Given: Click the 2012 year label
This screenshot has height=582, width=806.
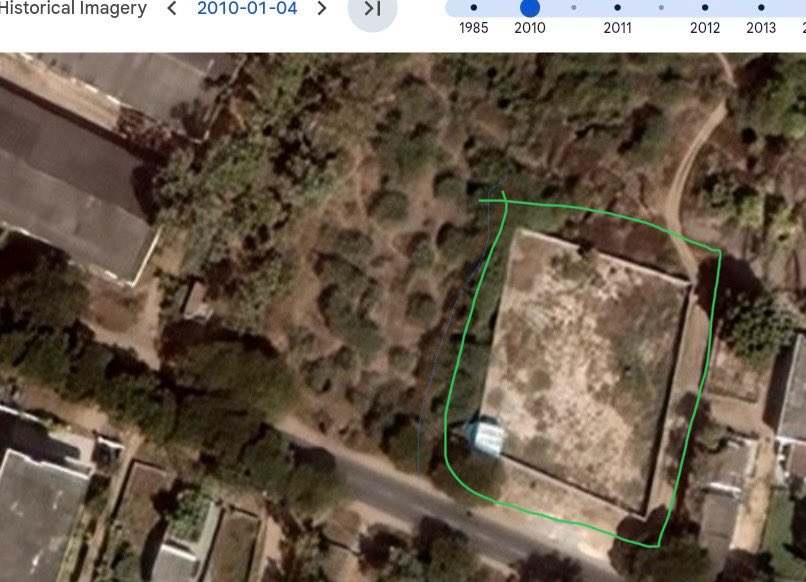Looking at the screenshot, I should click(705, 28).
